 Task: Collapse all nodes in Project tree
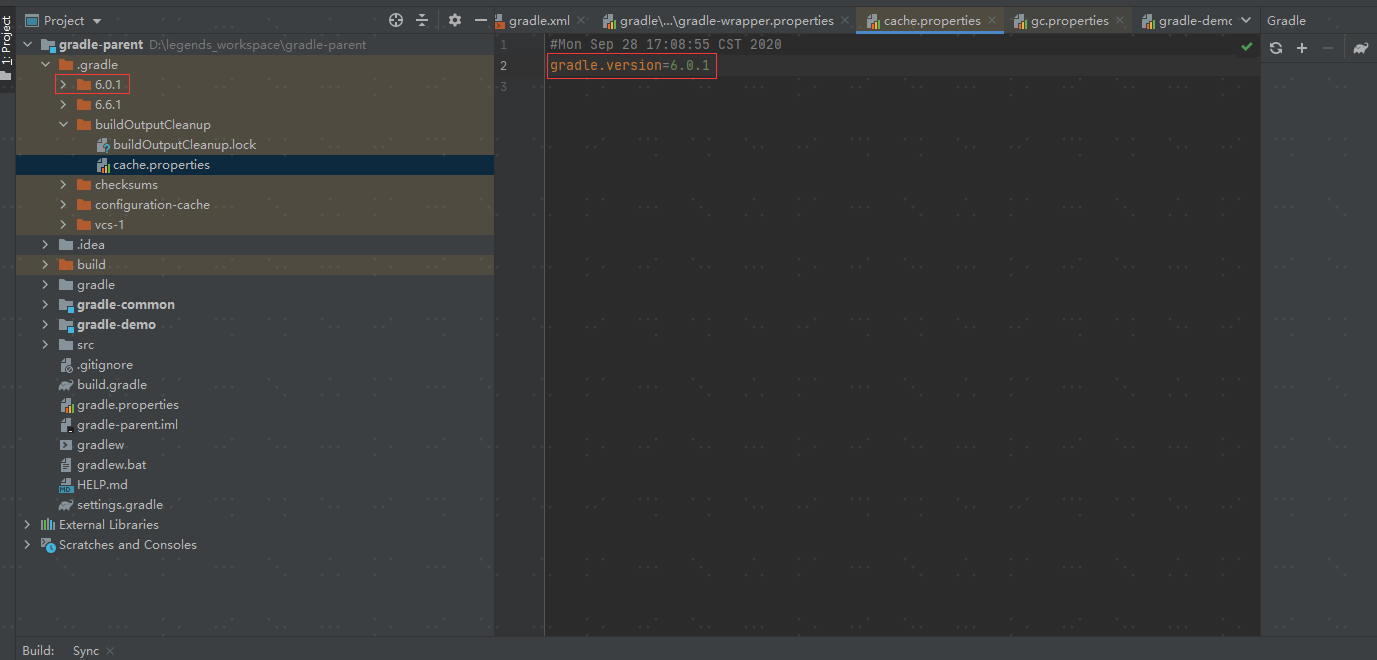click(x=421, y=19)
